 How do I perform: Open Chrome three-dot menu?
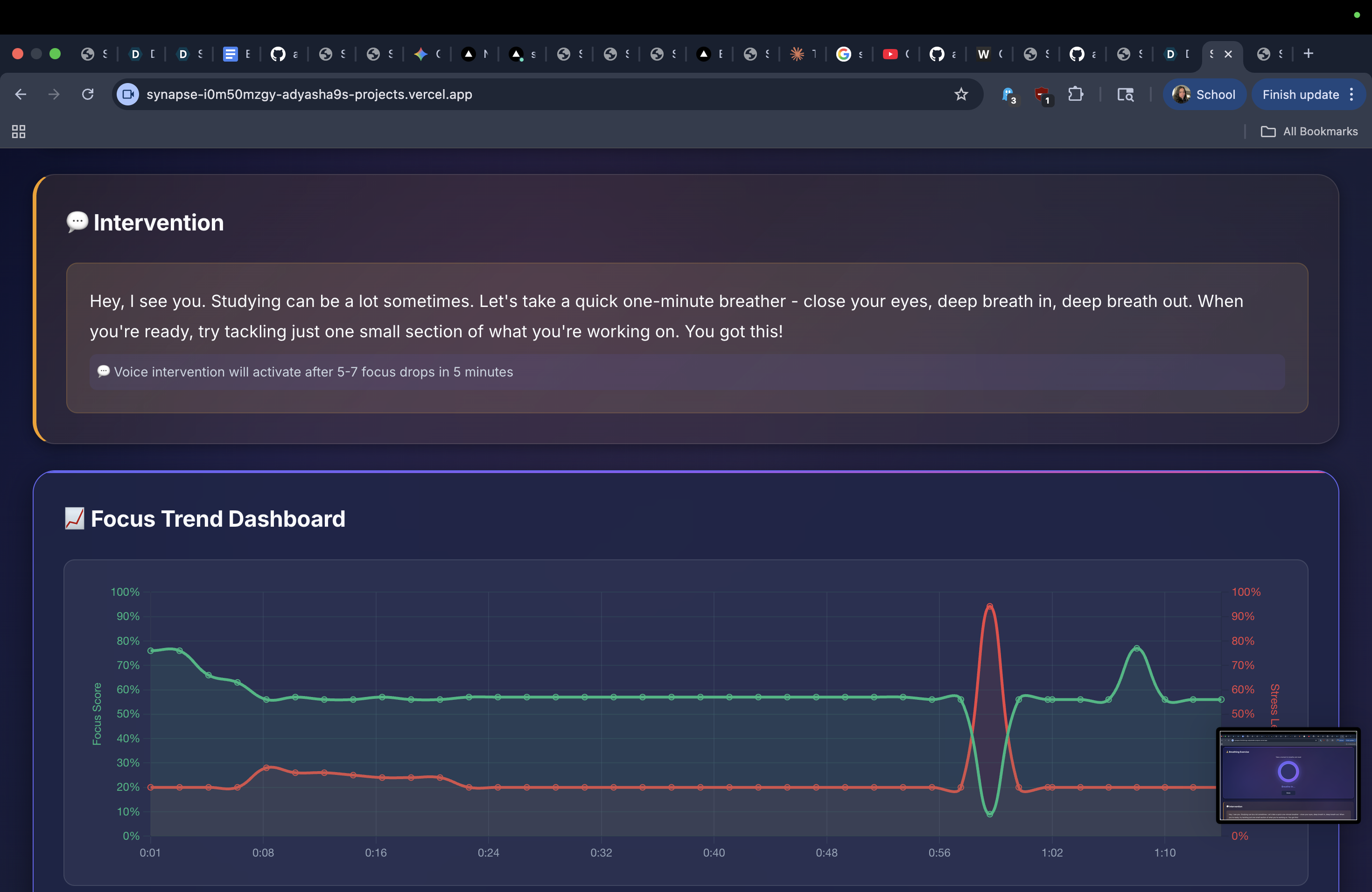(x=1352, y=94)
